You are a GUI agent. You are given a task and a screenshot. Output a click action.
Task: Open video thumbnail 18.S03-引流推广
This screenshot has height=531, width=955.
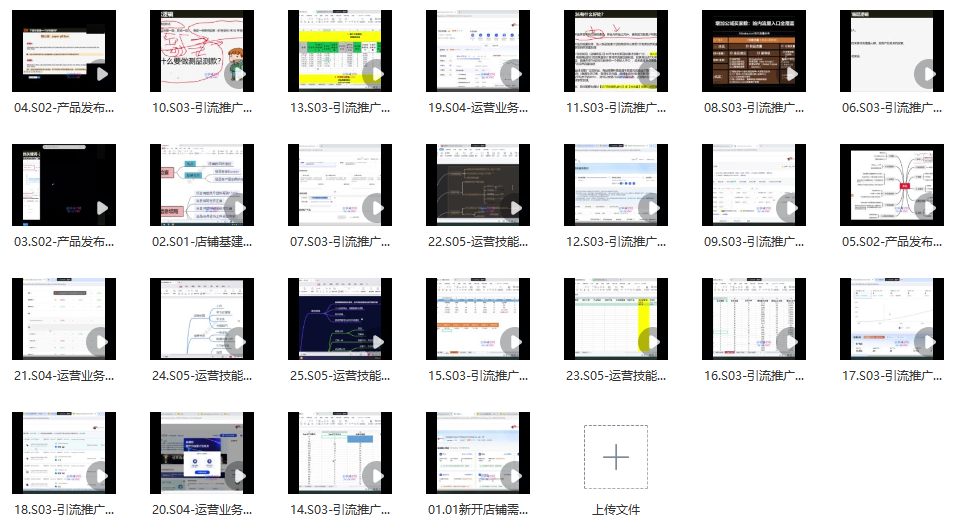pos(64,453)
